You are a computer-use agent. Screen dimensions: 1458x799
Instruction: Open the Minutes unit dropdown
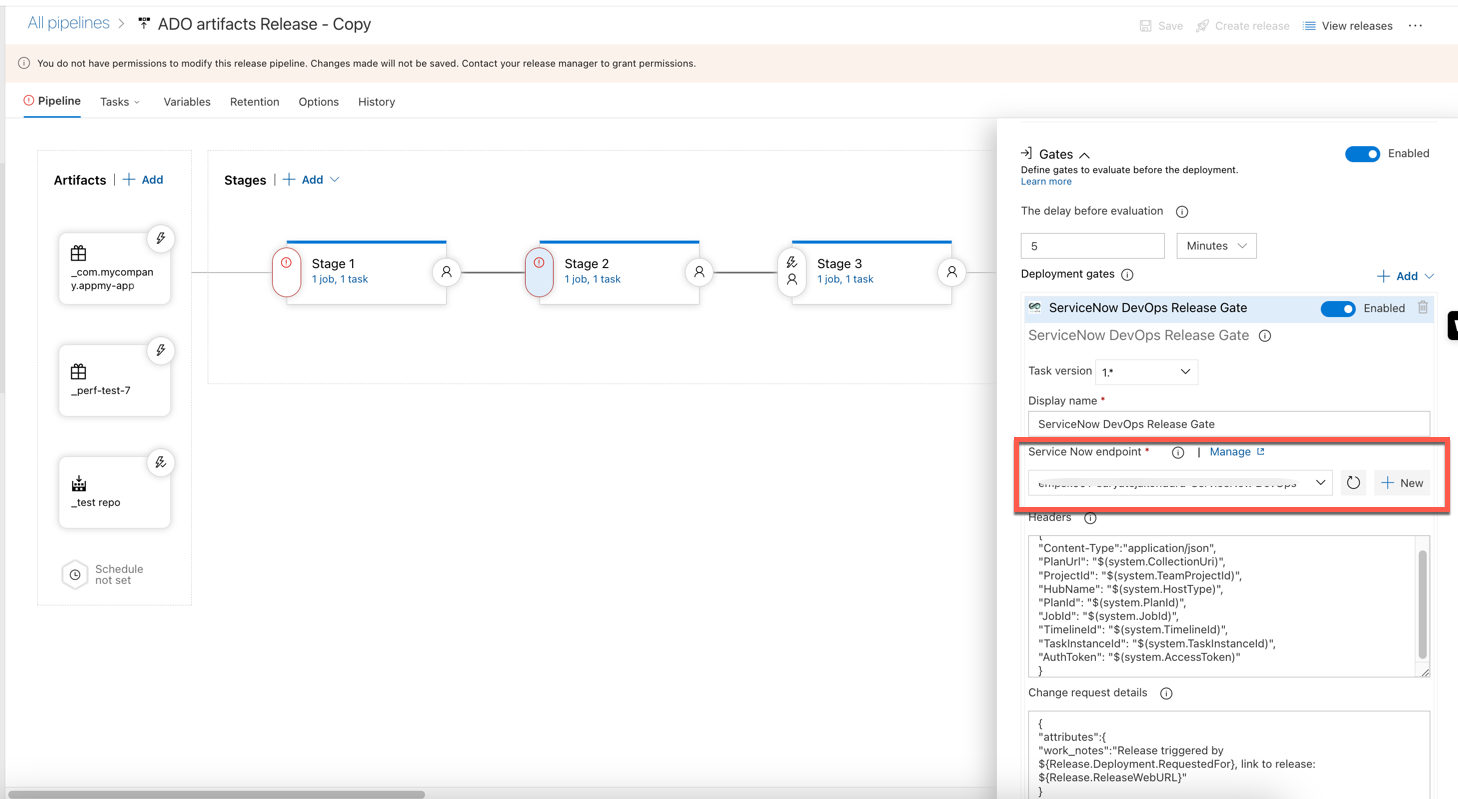pos(1216,246)
